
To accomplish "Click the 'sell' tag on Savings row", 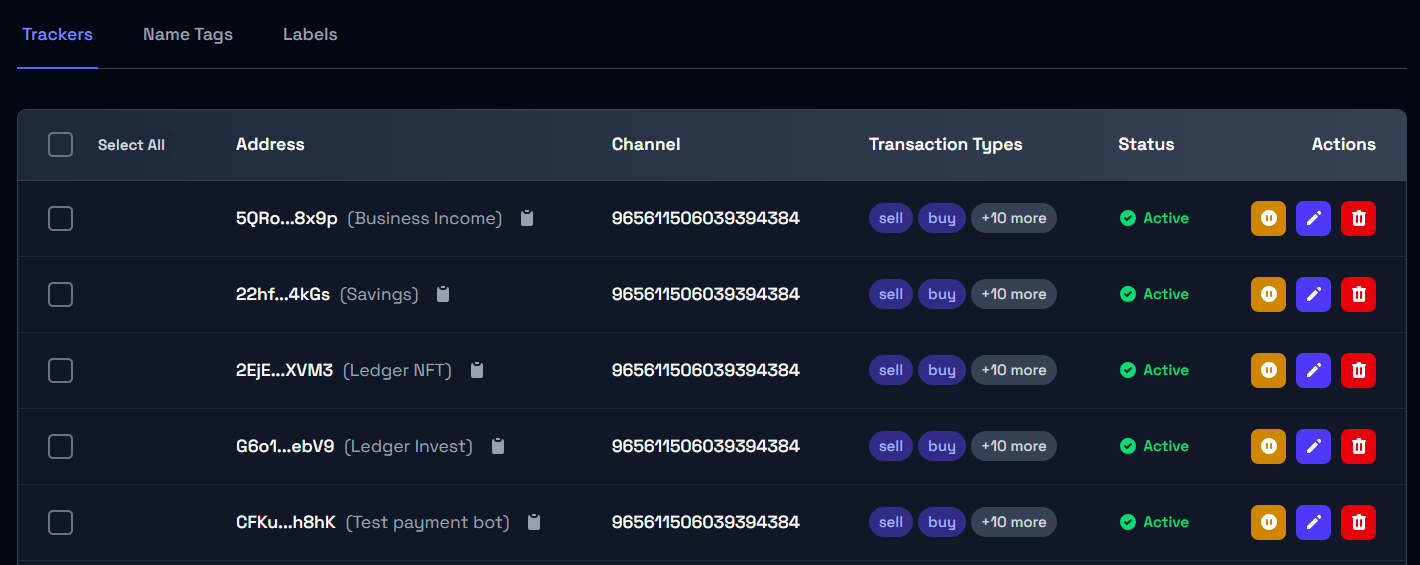I will (890, 294).
